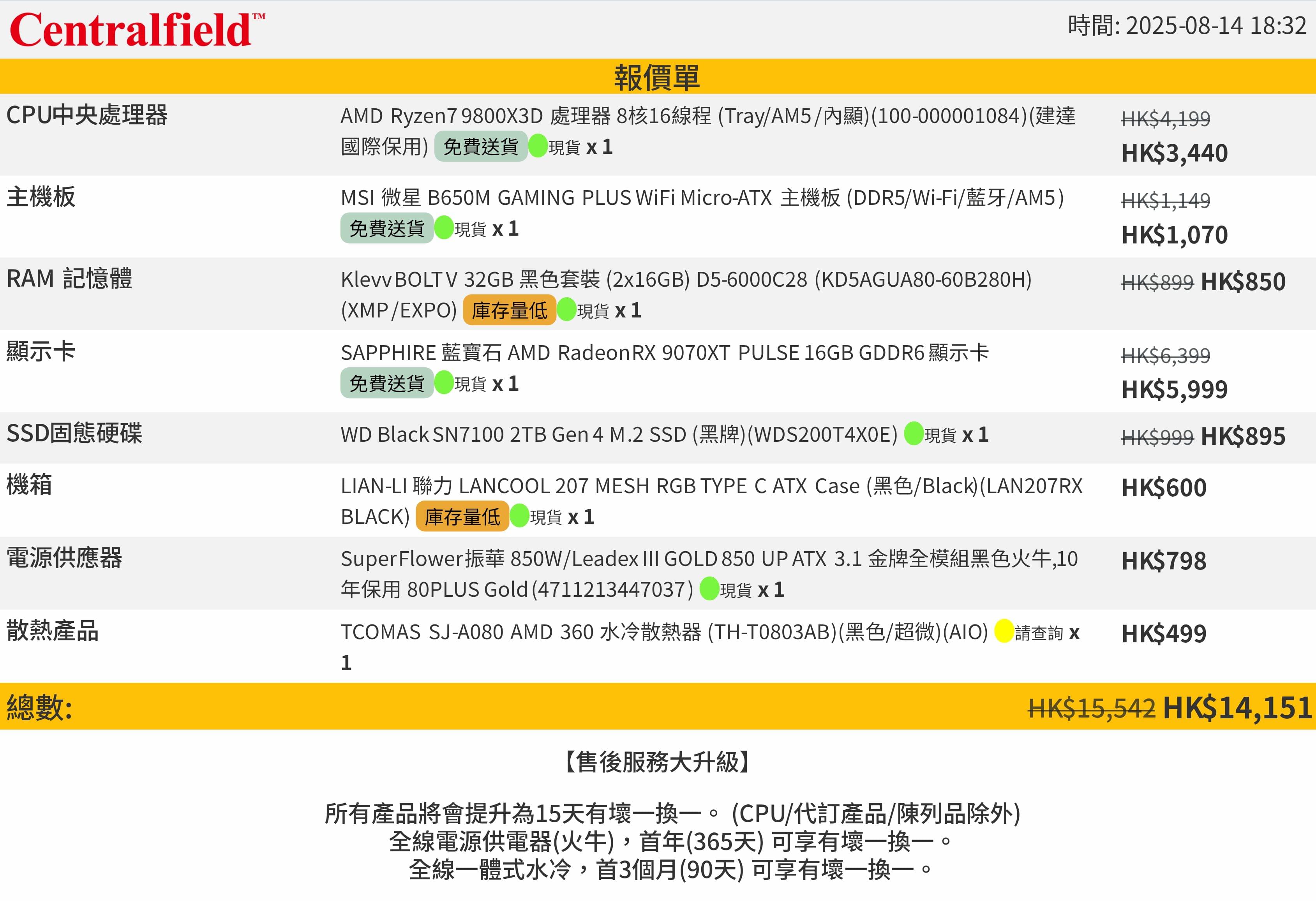1316x901 pixels.
Task: Click GPU price HK$5,999
Action: click(1175, 390)
